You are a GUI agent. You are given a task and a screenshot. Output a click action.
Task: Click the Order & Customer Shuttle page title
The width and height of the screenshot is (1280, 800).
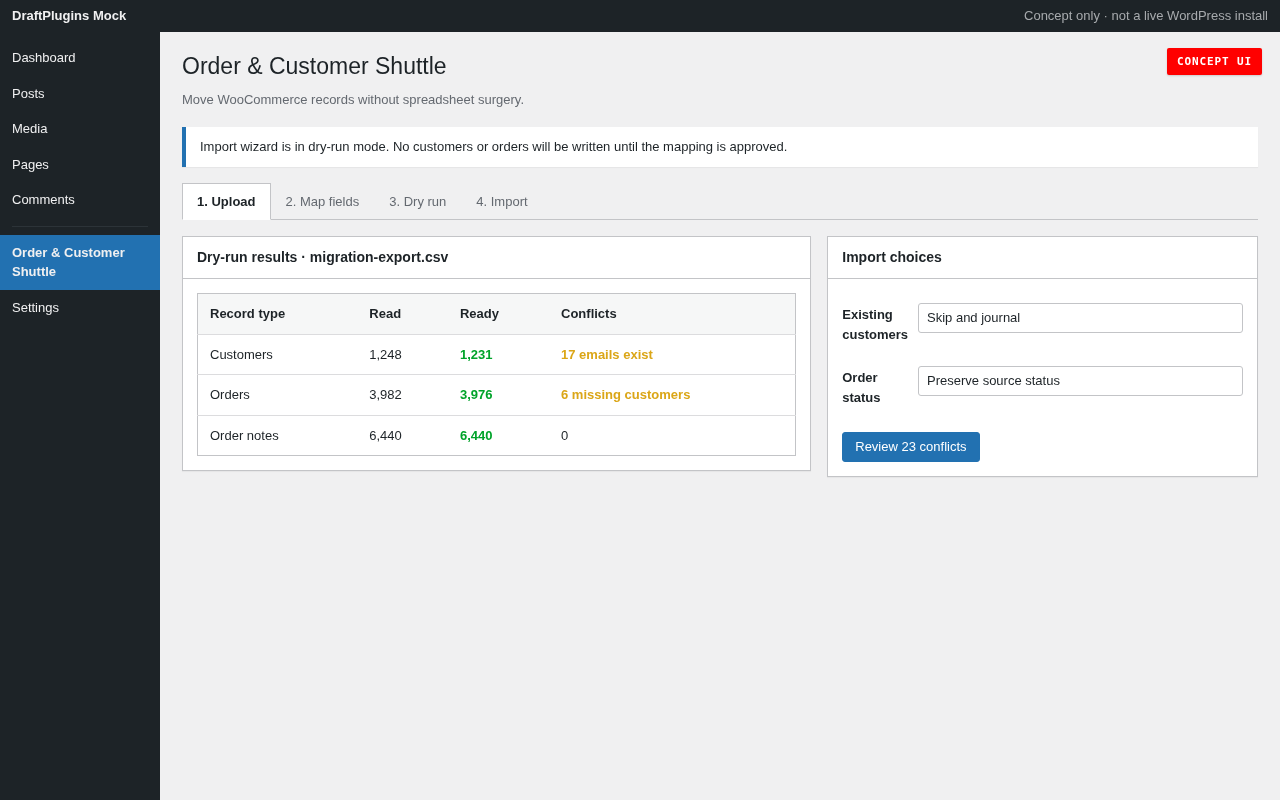314,66
